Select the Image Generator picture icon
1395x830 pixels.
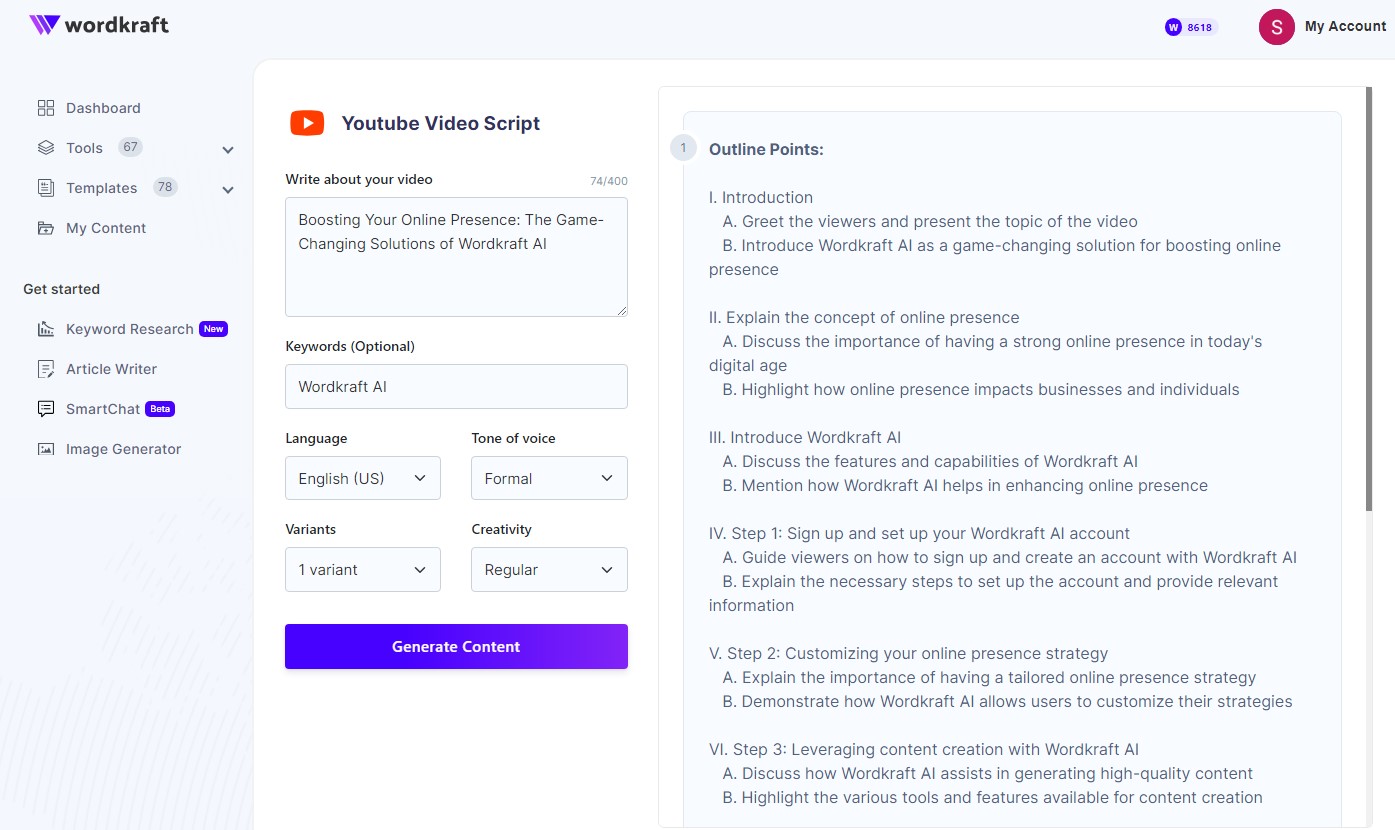pos(45,448)
